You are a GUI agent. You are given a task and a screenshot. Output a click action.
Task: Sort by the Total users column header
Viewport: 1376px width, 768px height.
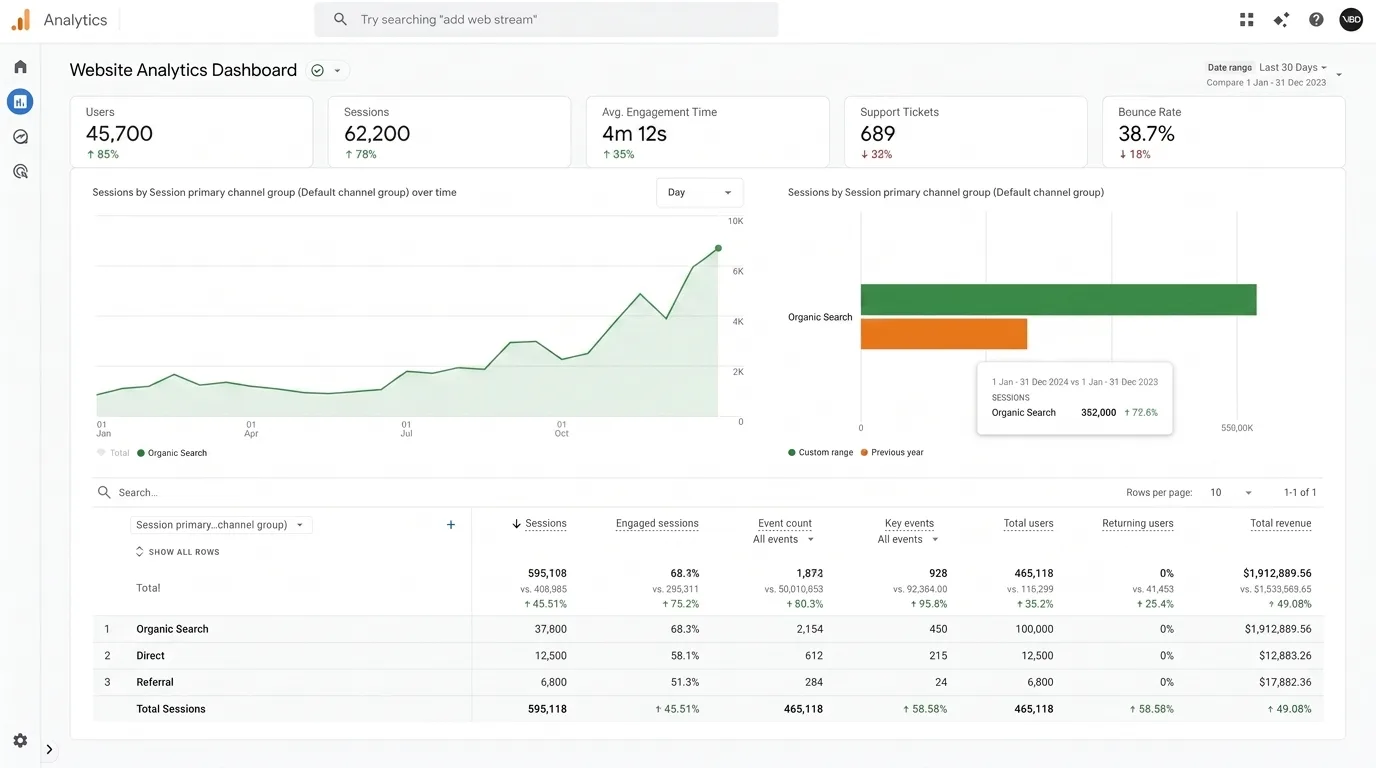1028,524
